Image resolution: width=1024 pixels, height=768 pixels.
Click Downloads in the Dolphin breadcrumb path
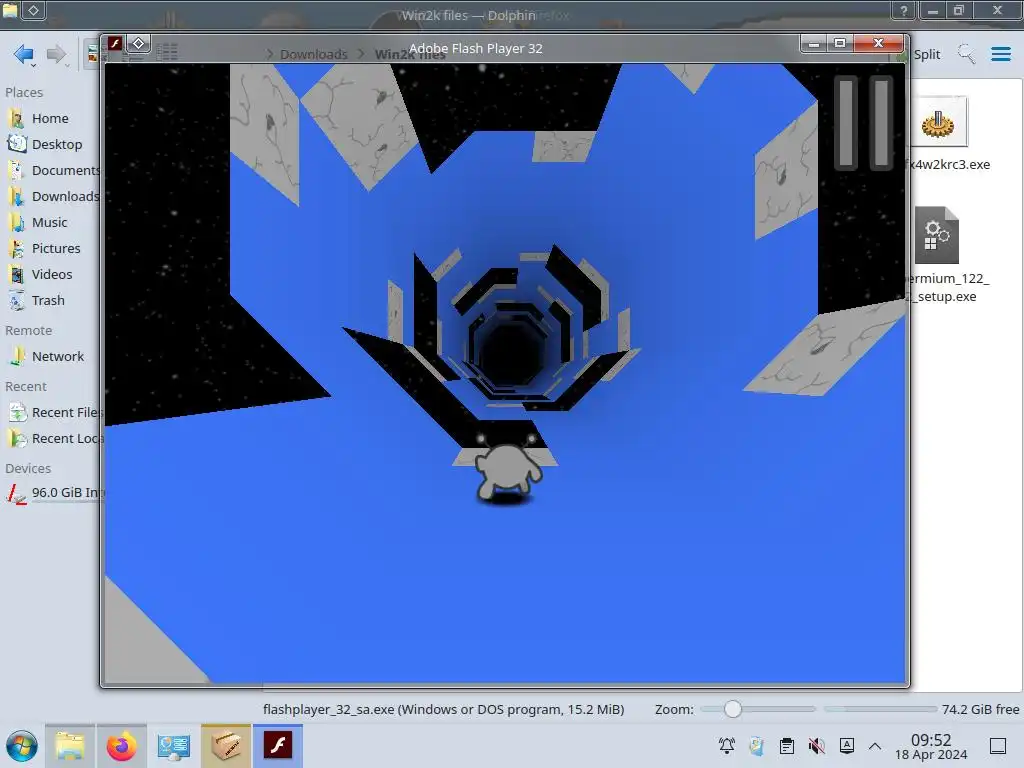313,54
